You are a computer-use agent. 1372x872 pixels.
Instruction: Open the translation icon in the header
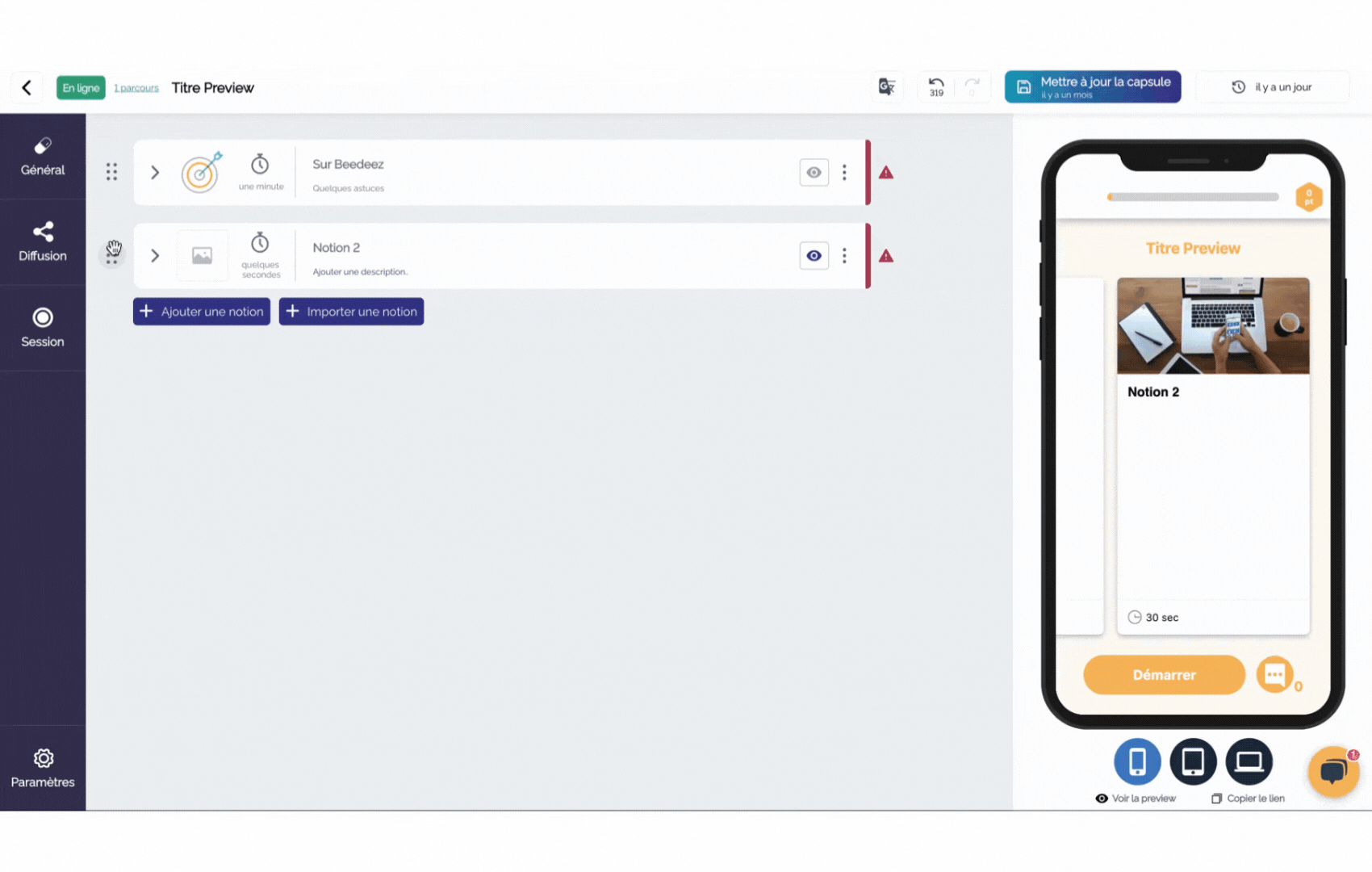887,87
